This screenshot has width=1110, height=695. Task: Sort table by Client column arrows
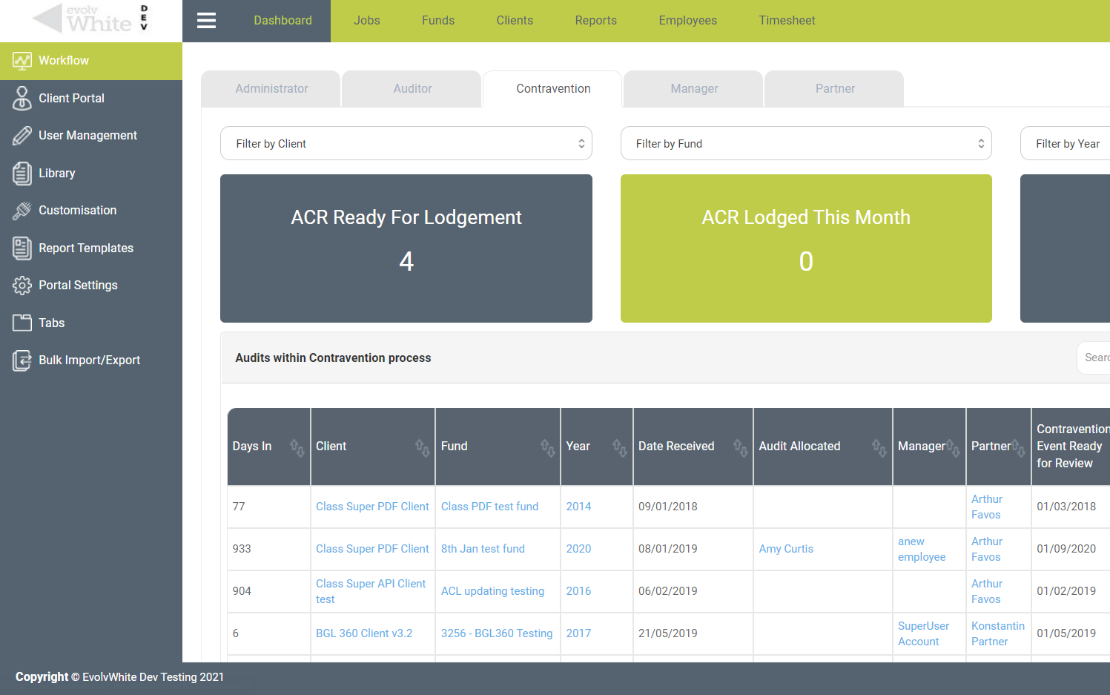click(422, 447)
